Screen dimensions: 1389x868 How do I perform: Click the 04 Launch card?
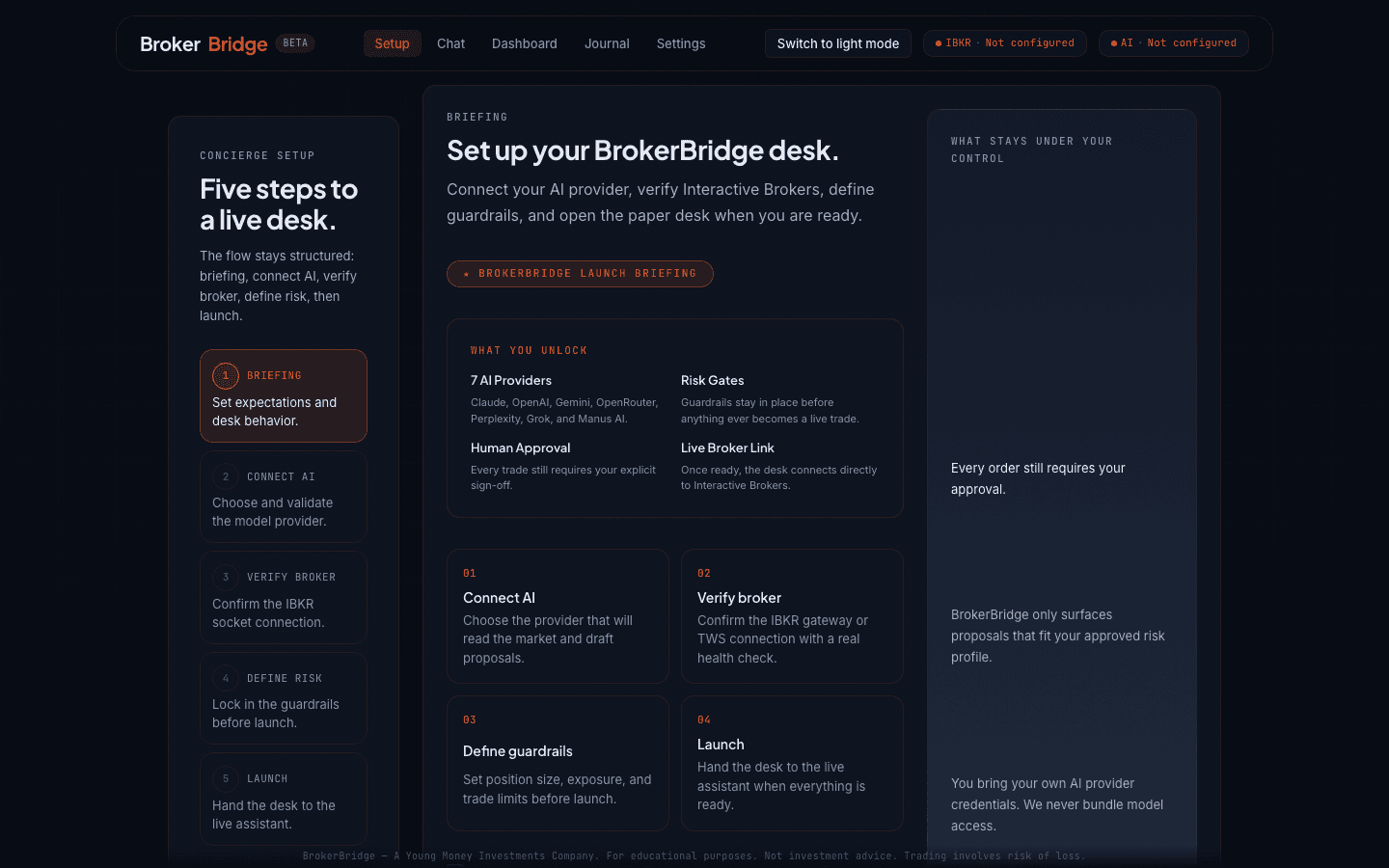(792, 763)
